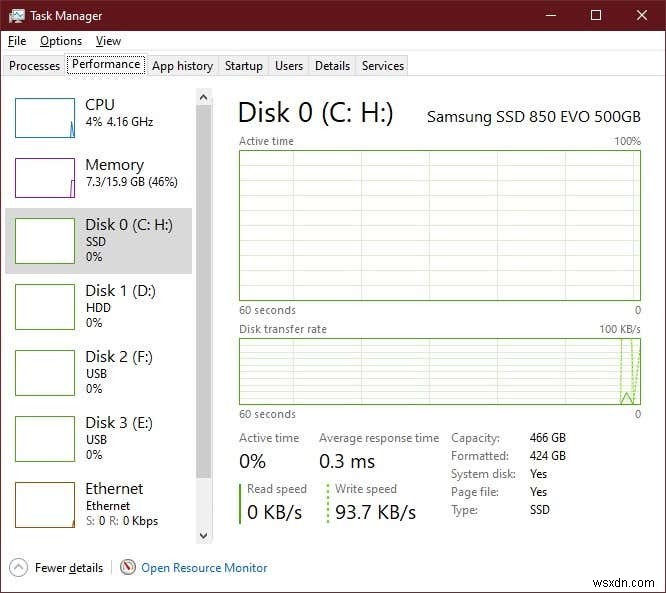The image size is (666, 593).
Task: Click the Resource Monitor gauge icon
Action: [x=127, y=567]
